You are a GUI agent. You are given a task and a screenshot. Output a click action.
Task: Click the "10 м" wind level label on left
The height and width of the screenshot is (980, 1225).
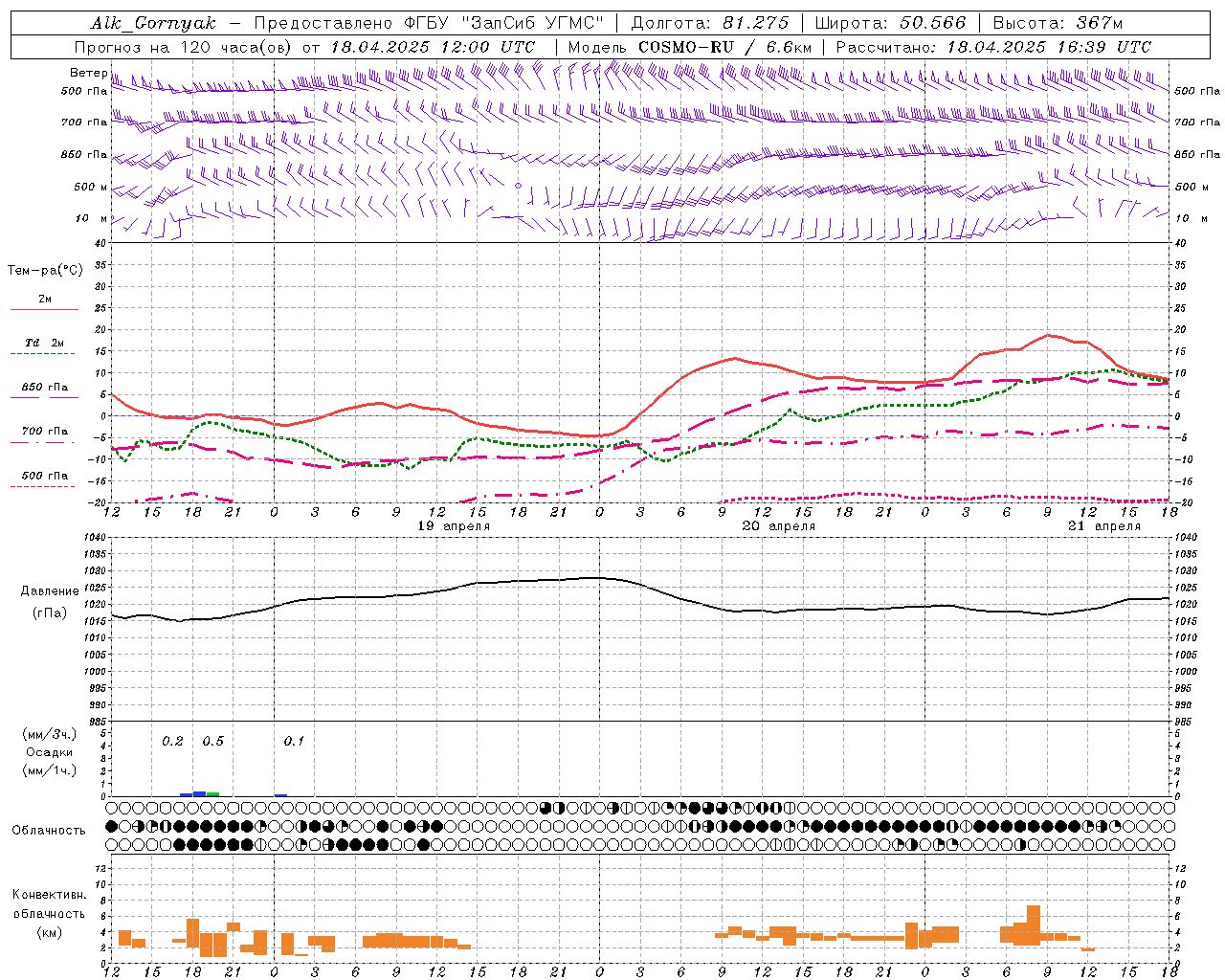tap(92, 218)
